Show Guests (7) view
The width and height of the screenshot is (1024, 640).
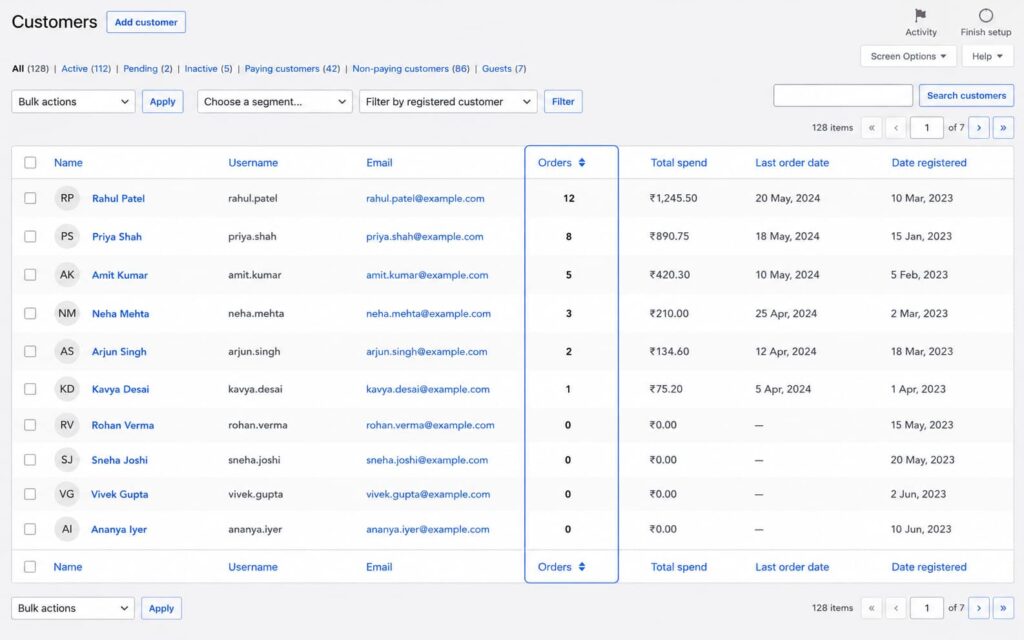(504, 69)
